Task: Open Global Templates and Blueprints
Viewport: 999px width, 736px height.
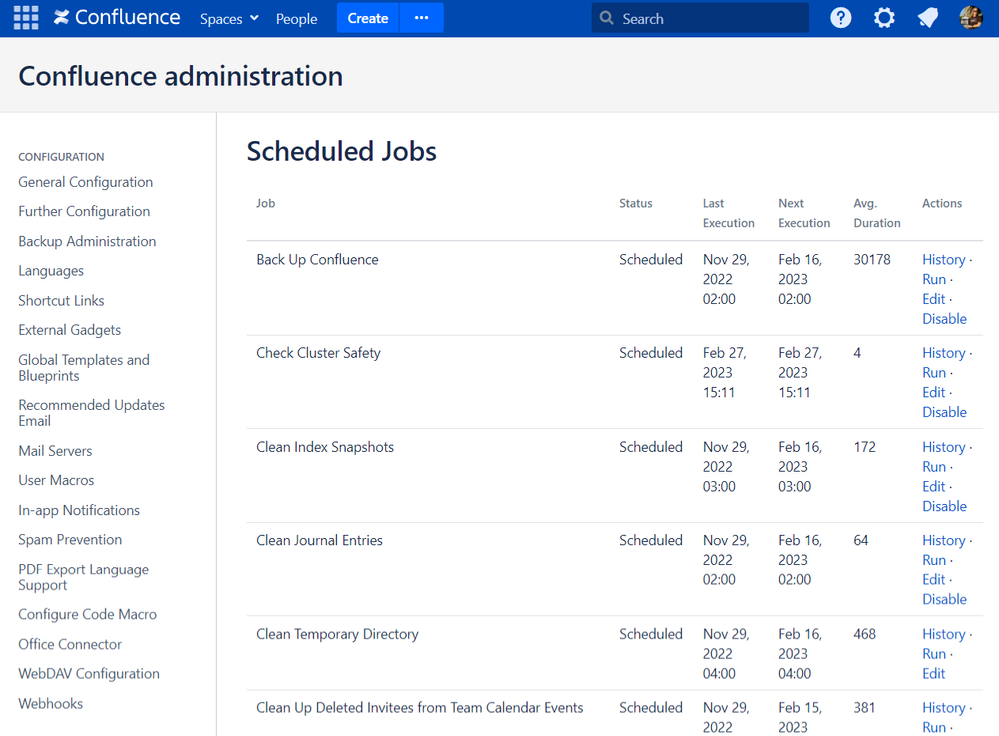Action: [84, 368]
